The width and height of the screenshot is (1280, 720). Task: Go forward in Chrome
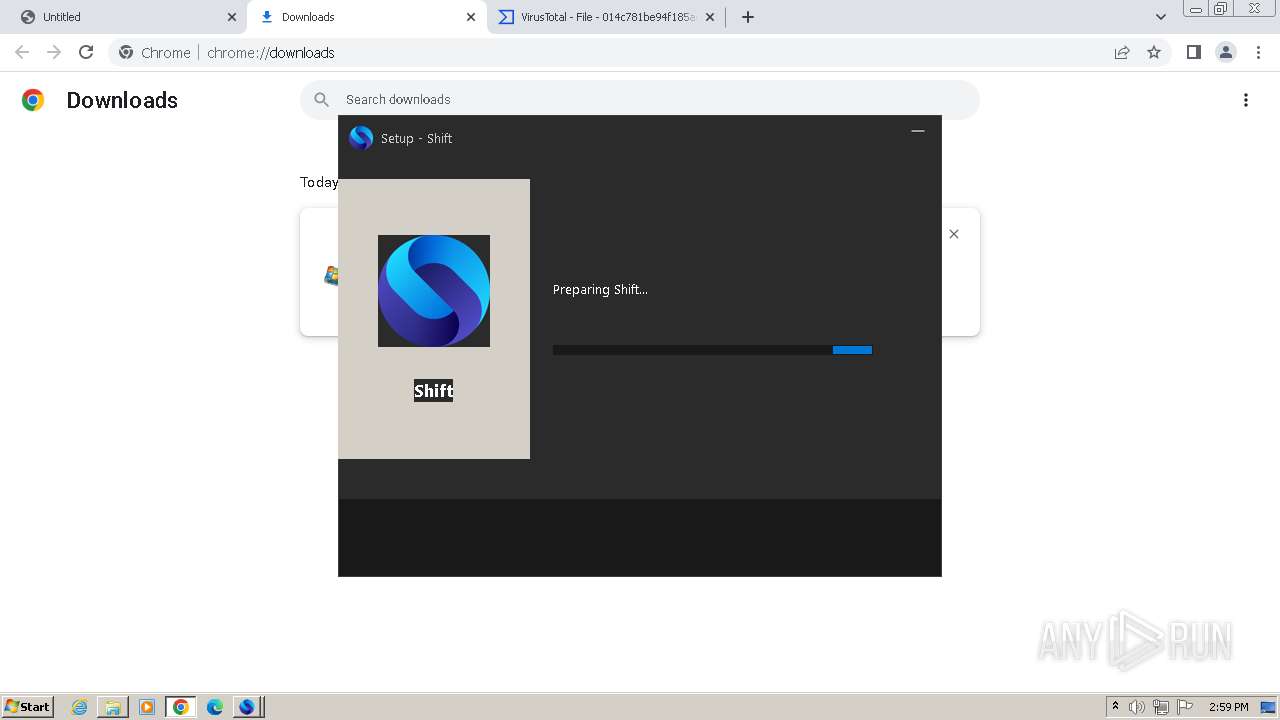coord(54,52)
